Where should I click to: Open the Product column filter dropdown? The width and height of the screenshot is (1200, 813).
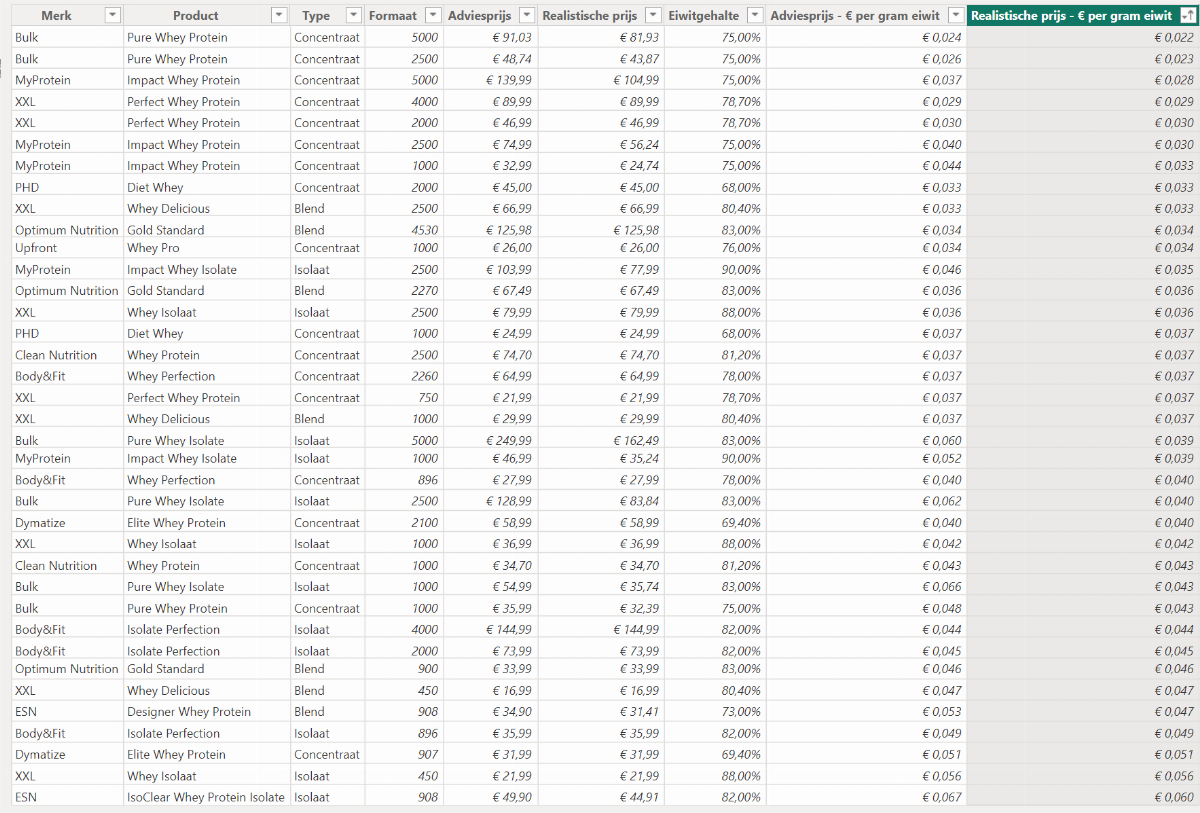[x=279, y=15]
